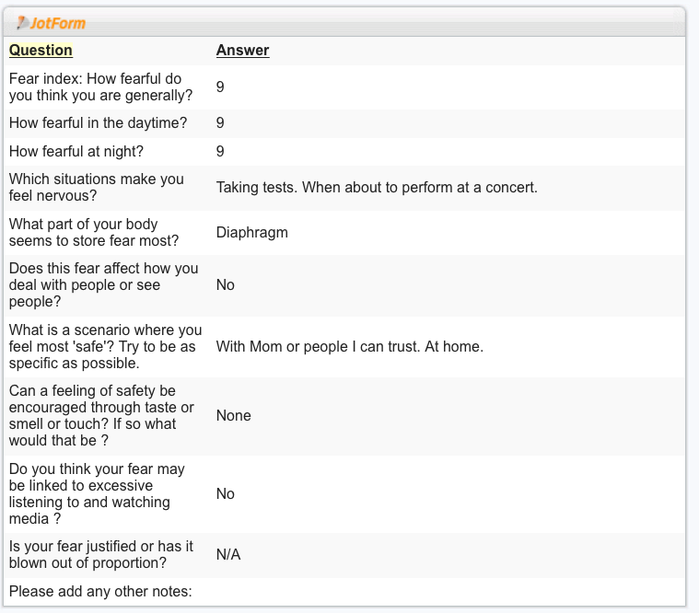Select 'Which situations make you feel nervous?' question
699x613 pixels.
(96, 187)
